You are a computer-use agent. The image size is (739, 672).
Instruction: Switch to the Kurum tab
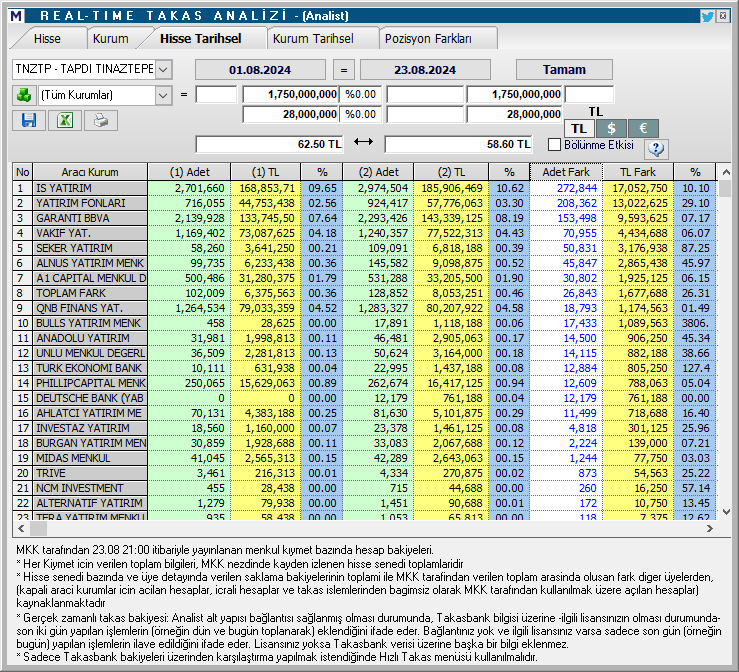pyautogui.click(x=111, y=39)
